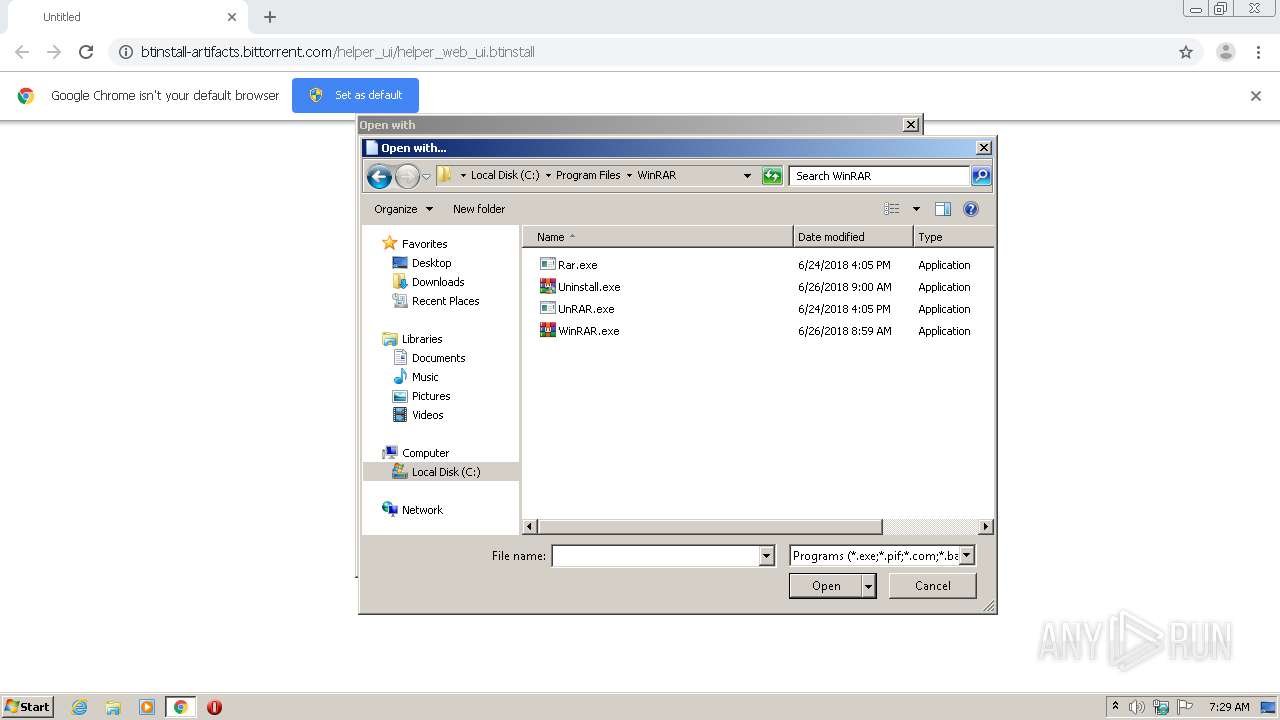Screen dimensions: 1280x720
Task: Click the Windows Start button
Action: [28, 706]
